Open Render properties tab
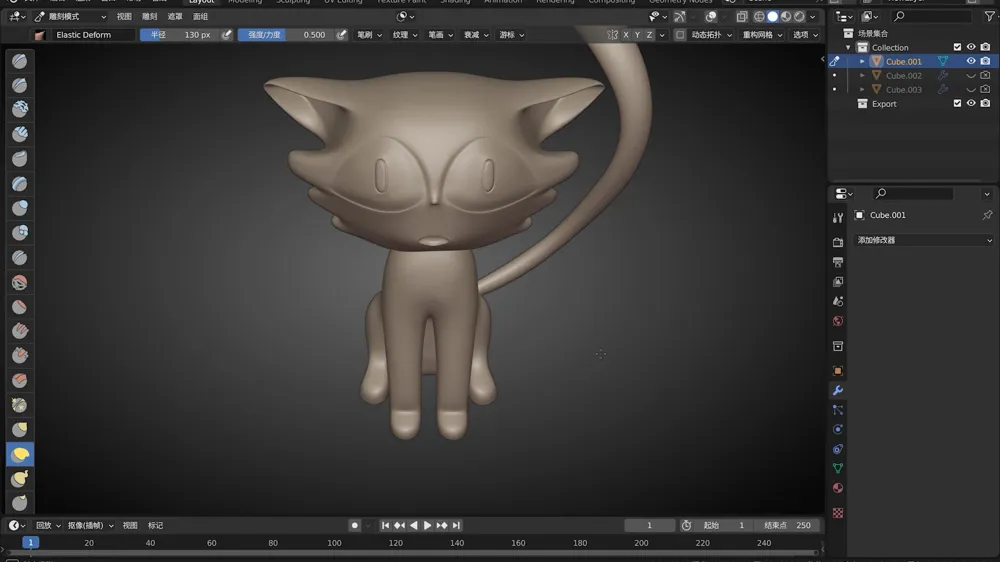This screenshot has height=562, width=1000. click(838, 242)
